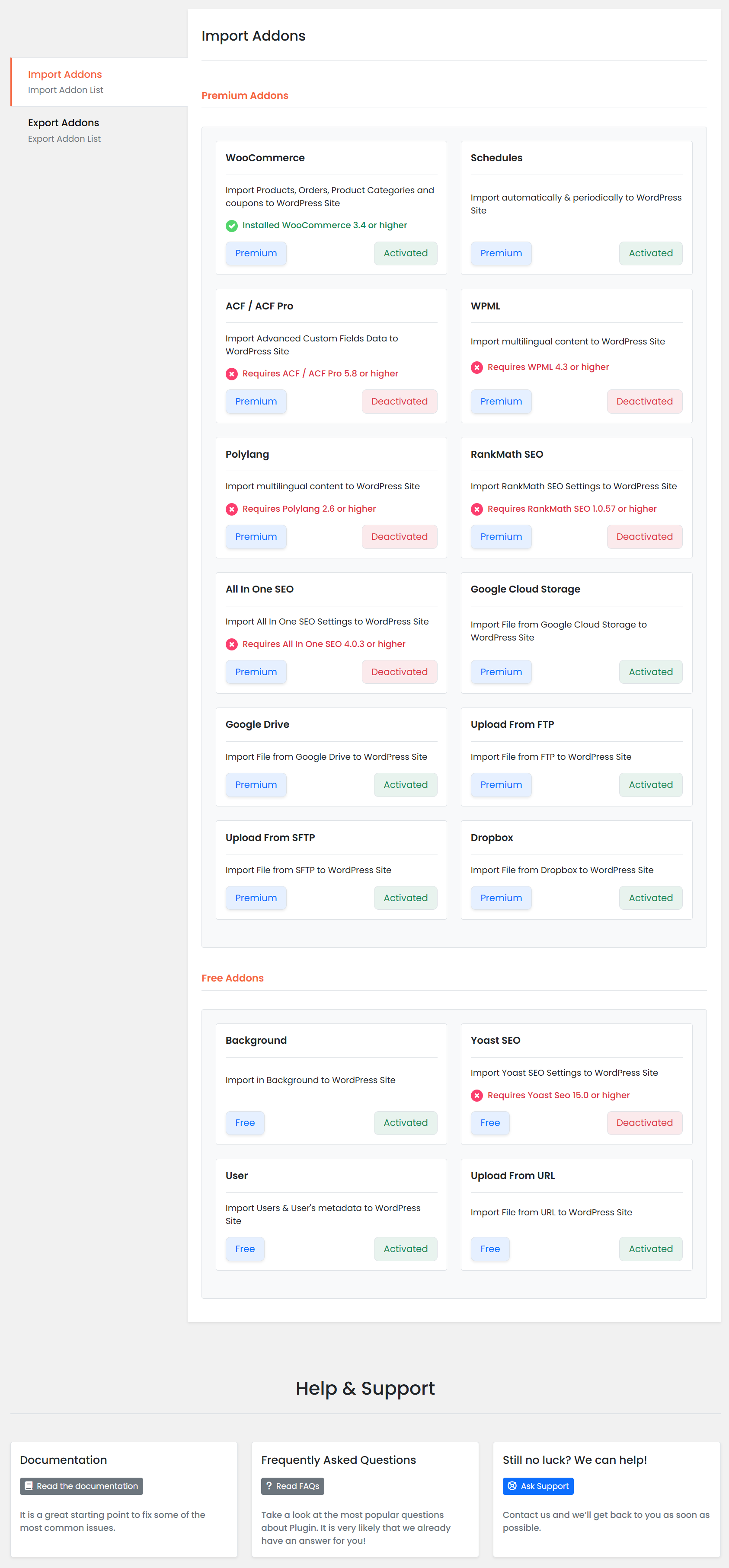Image resolution: width=729 pixels, height=1568 pixels.
Task: Click the error icon beside Yoast Seo requirement
Action: pyautogui.click(x=477, y=1095)
